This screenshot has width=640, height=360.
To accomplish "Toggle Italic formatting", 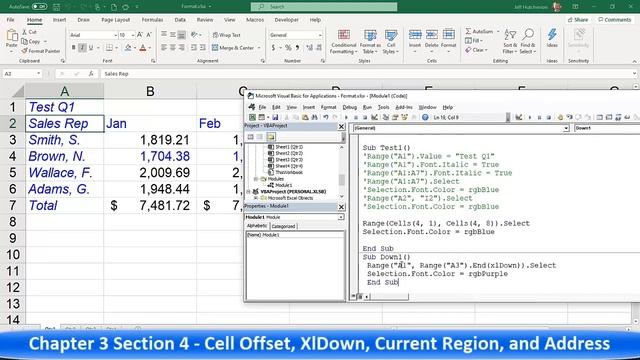I will (x=82, y=48).
